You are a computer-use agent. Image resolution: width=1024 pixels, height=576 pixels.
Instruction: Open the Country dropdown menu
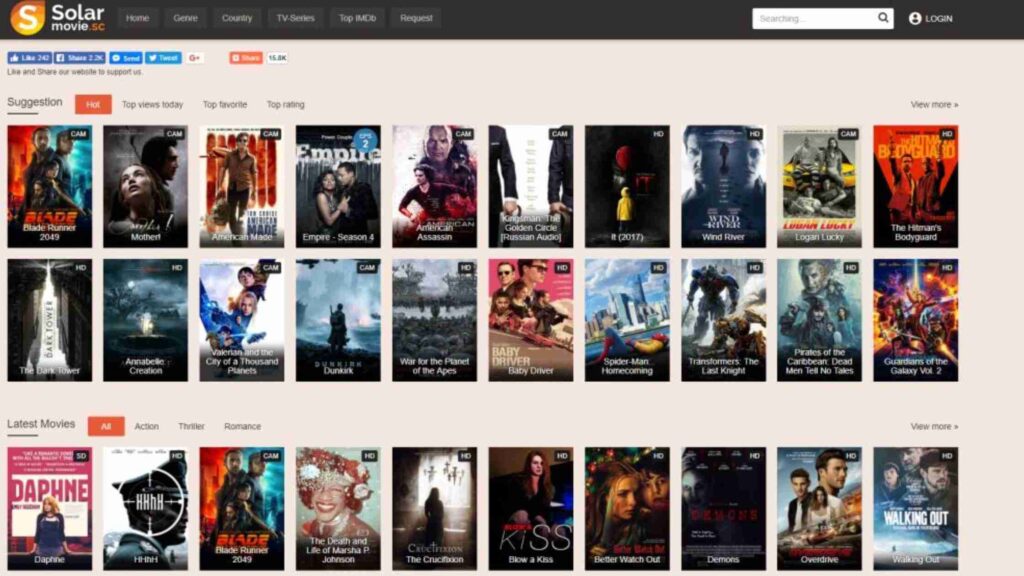tap(236, 18)
